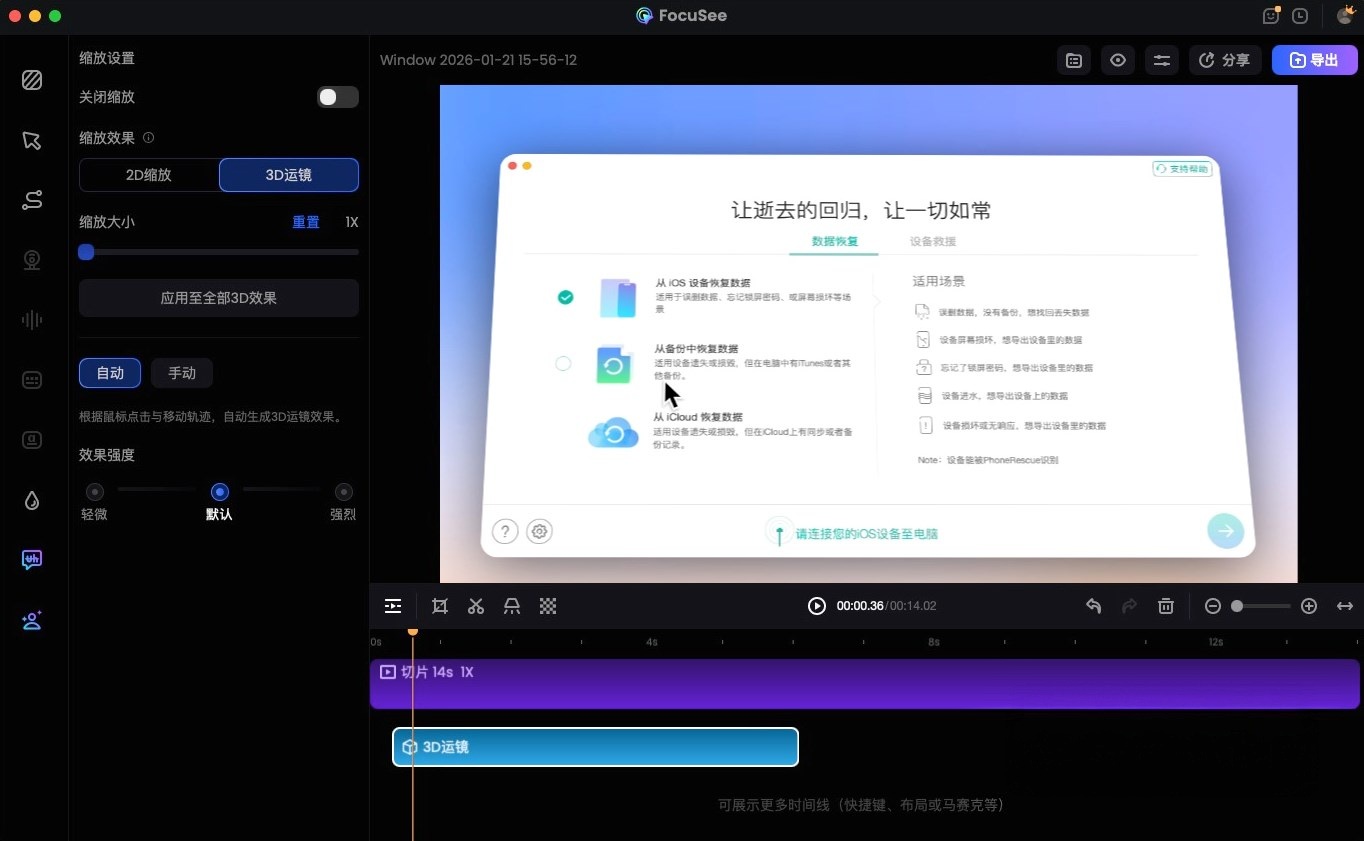Click the 重置 reset link
Image resolution: width=1364 pixels, height=841 pixels.
pyautogui.click(x=306, y=222)
